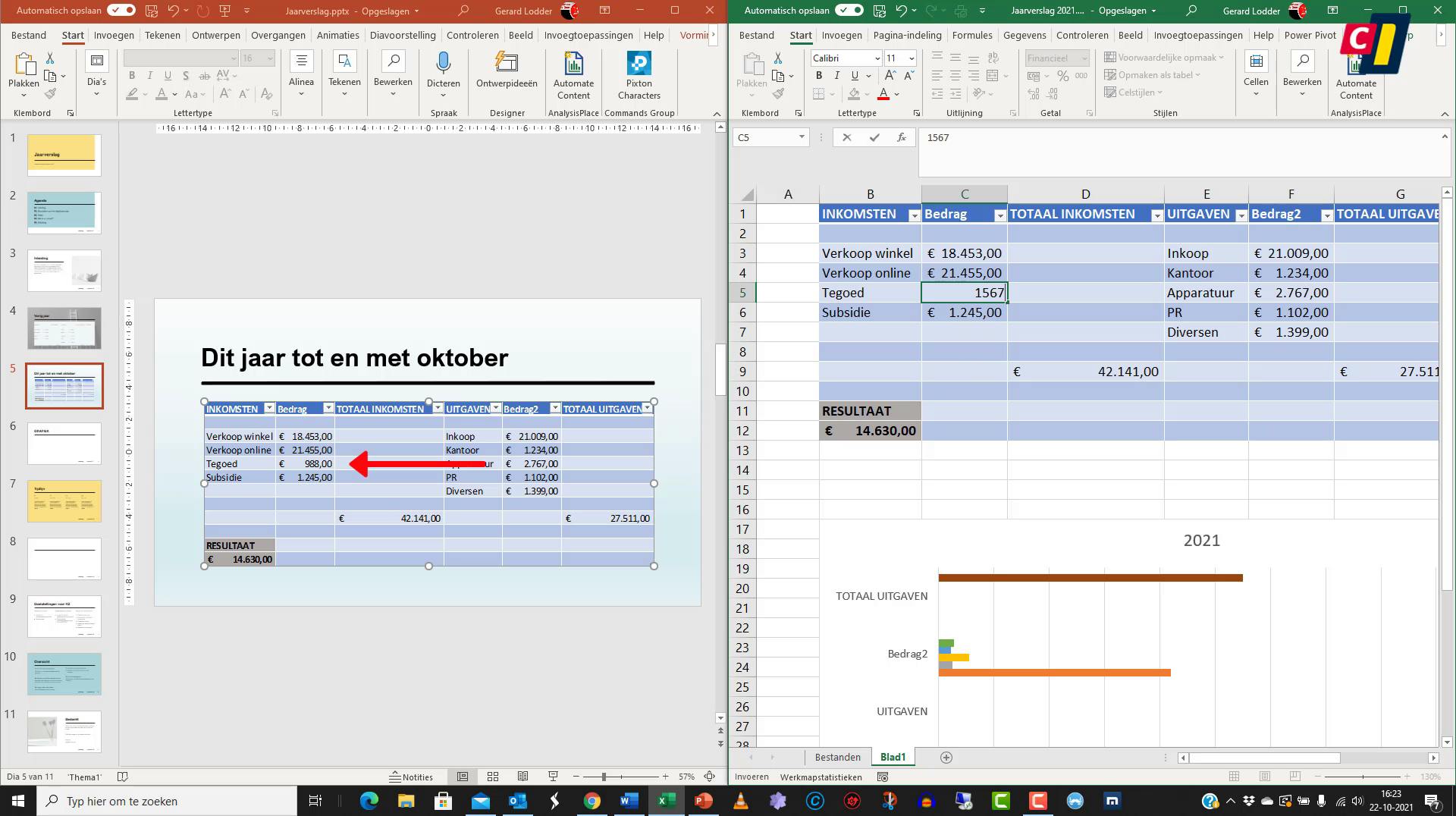Open the font size dropdown in Excel

912,58
